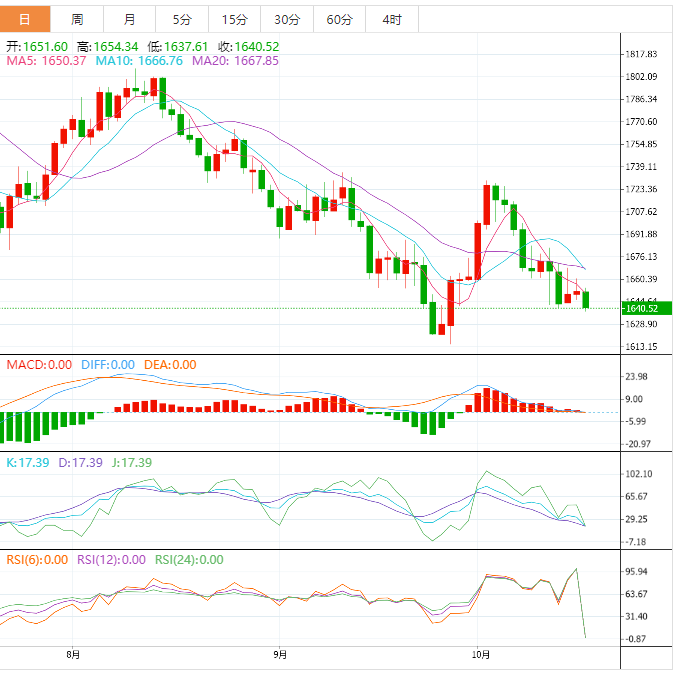Image resolution: width=677 pixels, height=676 pixels.
Task: Click the DIFF value label
Action: (x=108, y=365)
